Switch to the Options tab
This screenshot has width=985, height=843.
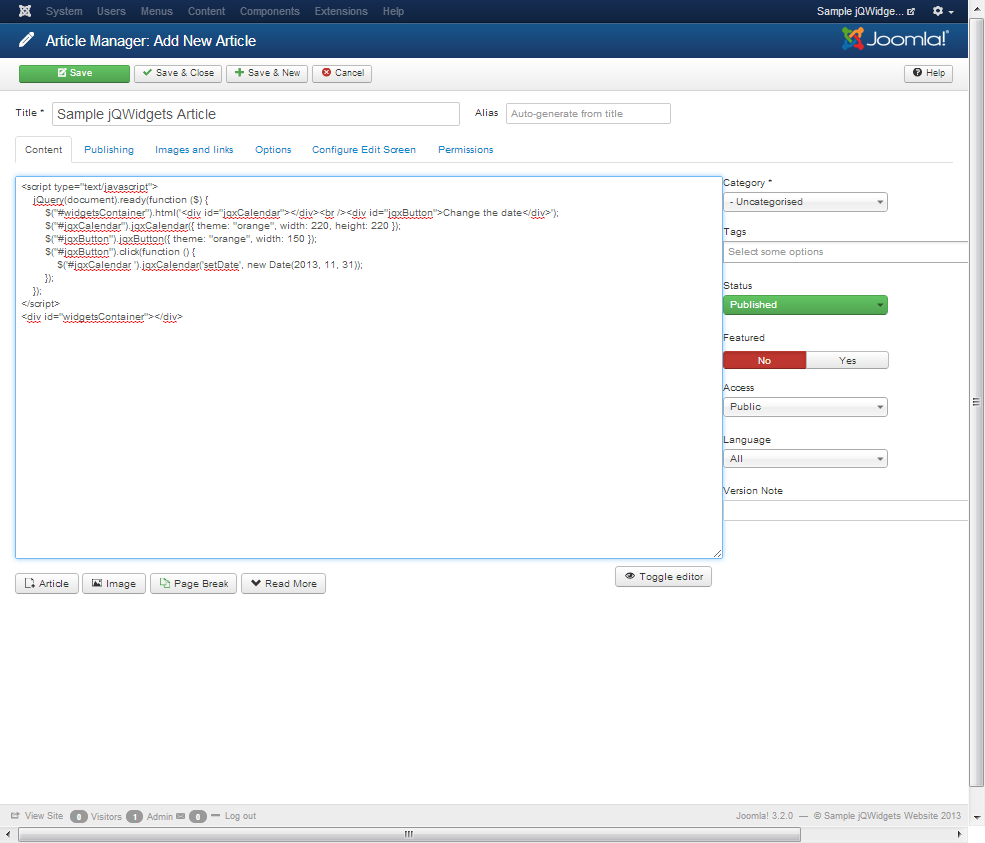tap(273, 150)
